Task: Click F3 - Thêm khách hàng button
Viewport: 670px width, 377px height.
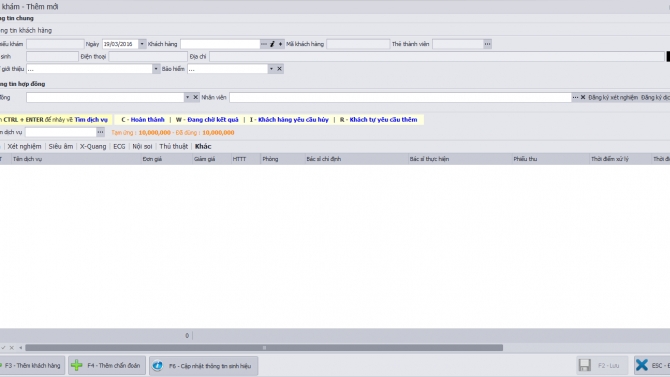Action: [32, 365]
